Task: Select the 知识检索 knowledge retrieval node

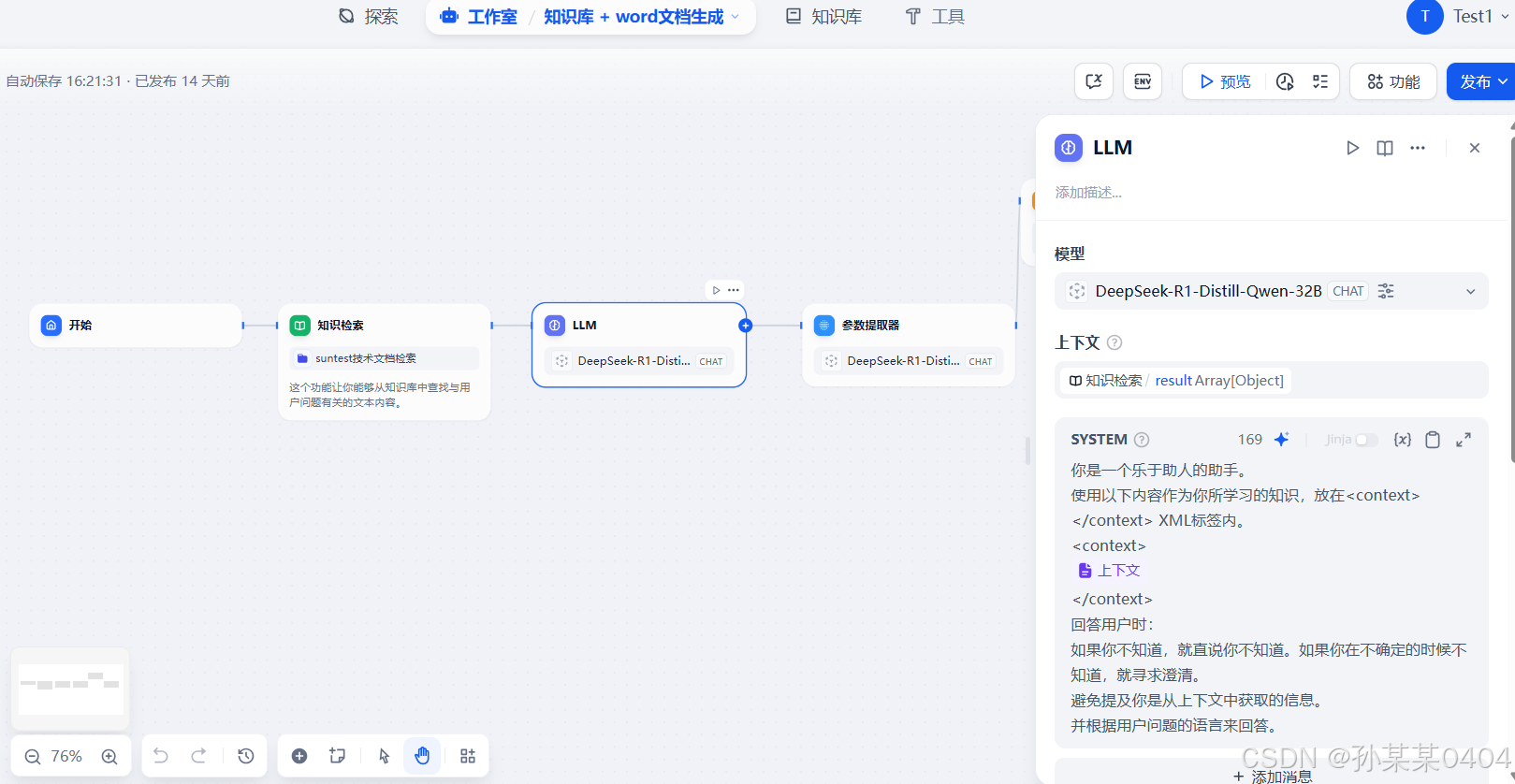Action: click(385, 361)
